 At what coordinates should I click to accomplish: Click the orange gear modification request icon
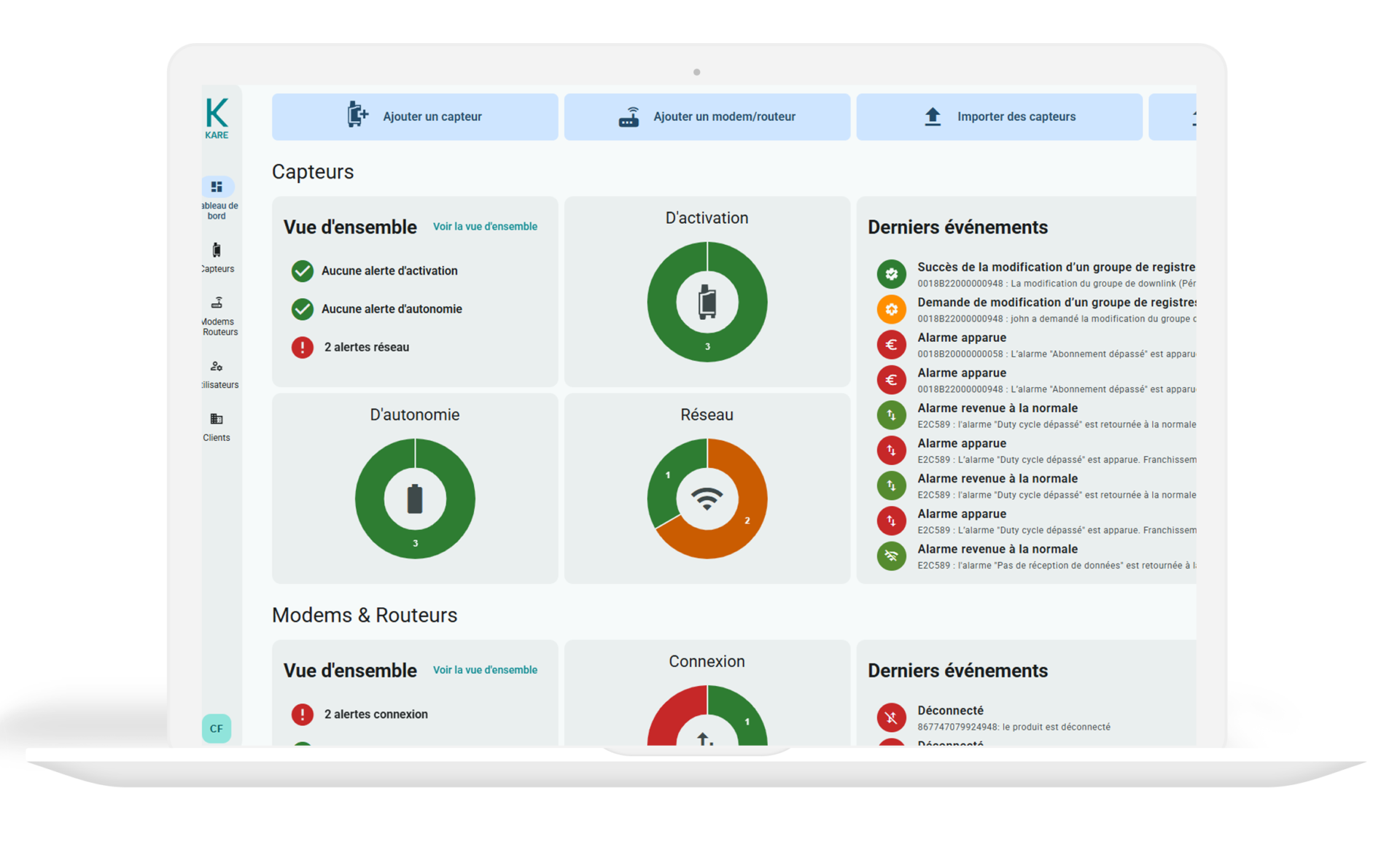pos(891,309)
